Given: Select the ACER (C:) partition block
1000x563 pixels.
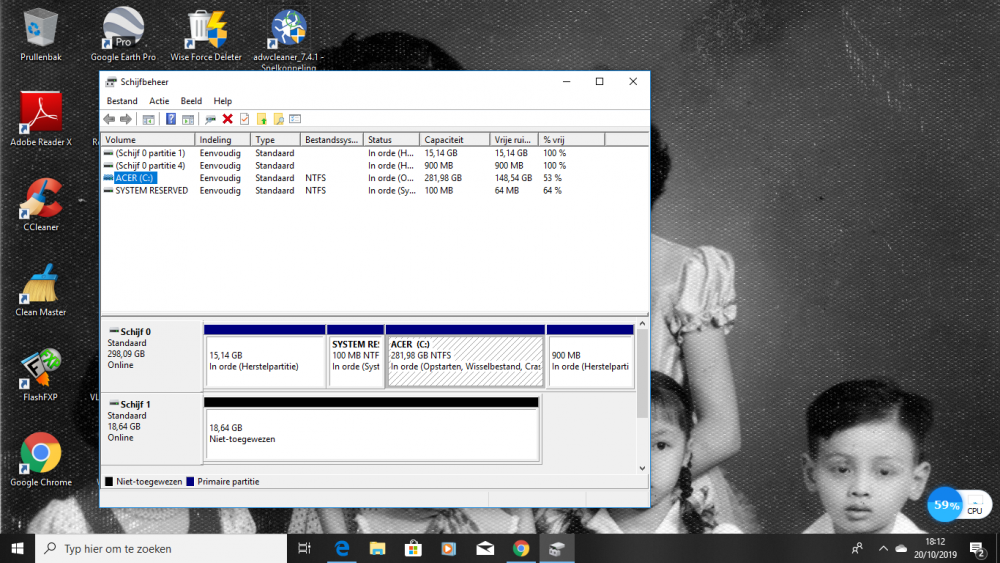Looking at the screenshot, I should [465, 361].
